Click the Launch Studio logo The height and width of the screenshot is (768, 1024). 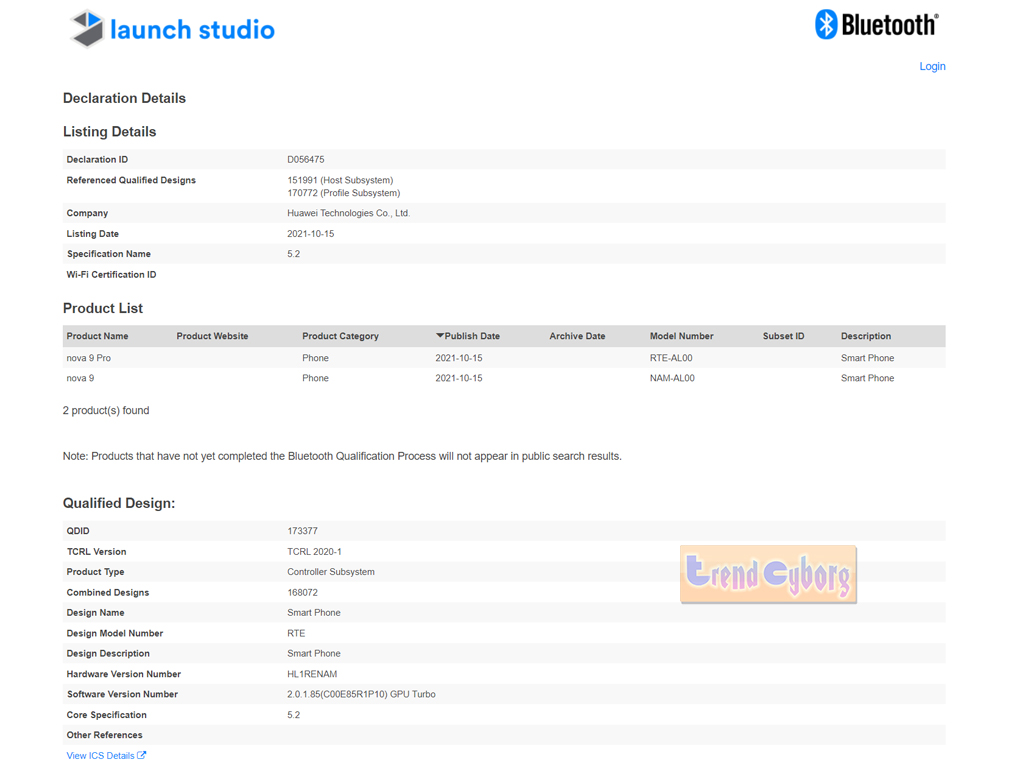(x=172, y=29)
